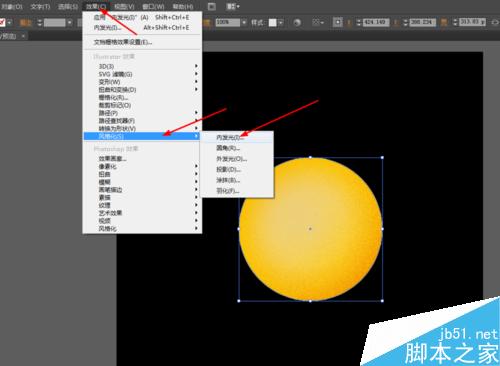The height and width of the screenshot is (366, 500).
Task: Expand the 像素化 submenu
Action: [x=142, y=166]
